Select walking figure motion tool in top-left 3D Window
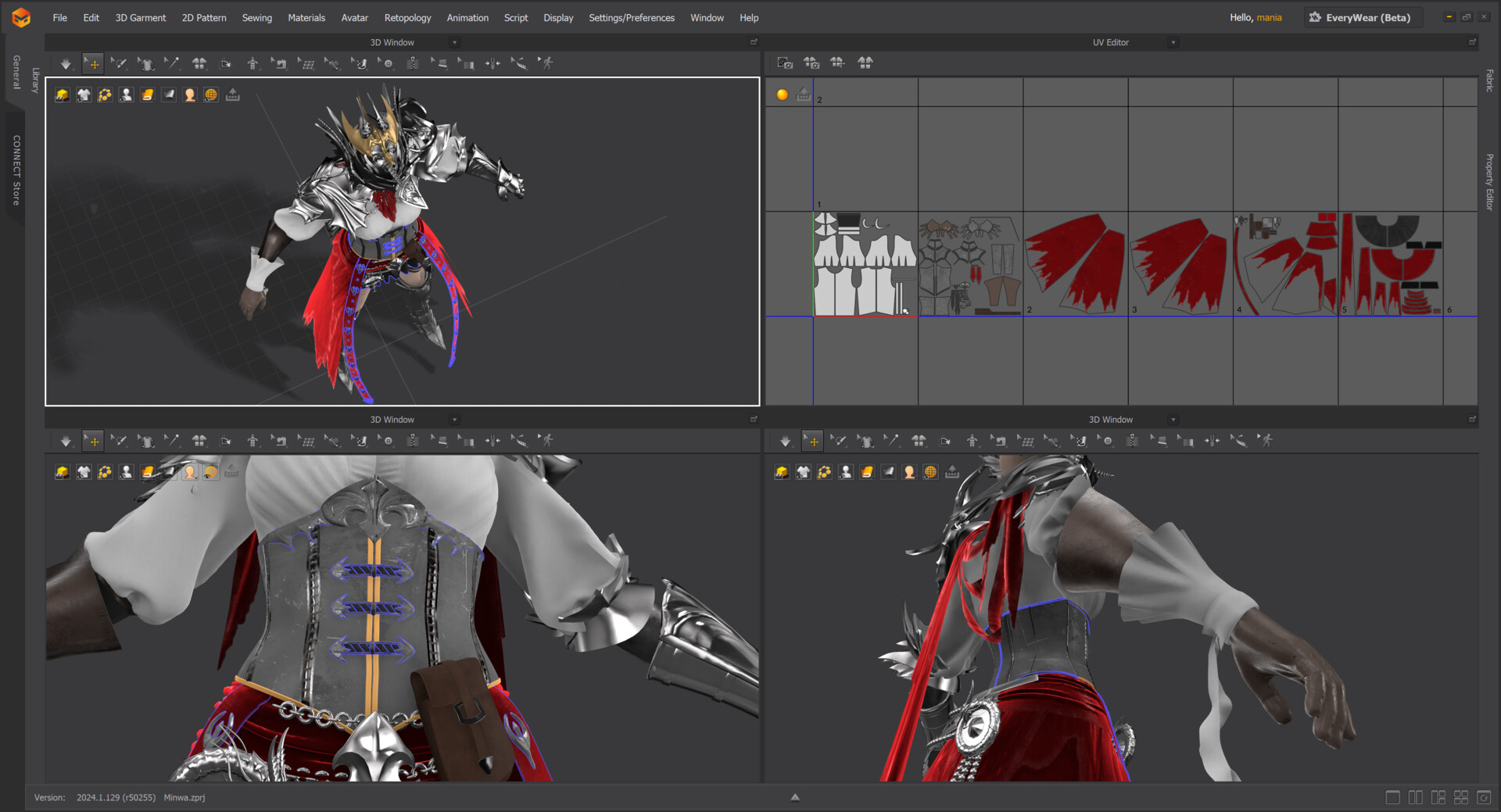This screenshot has width=1501, height=812. [546, 63]
